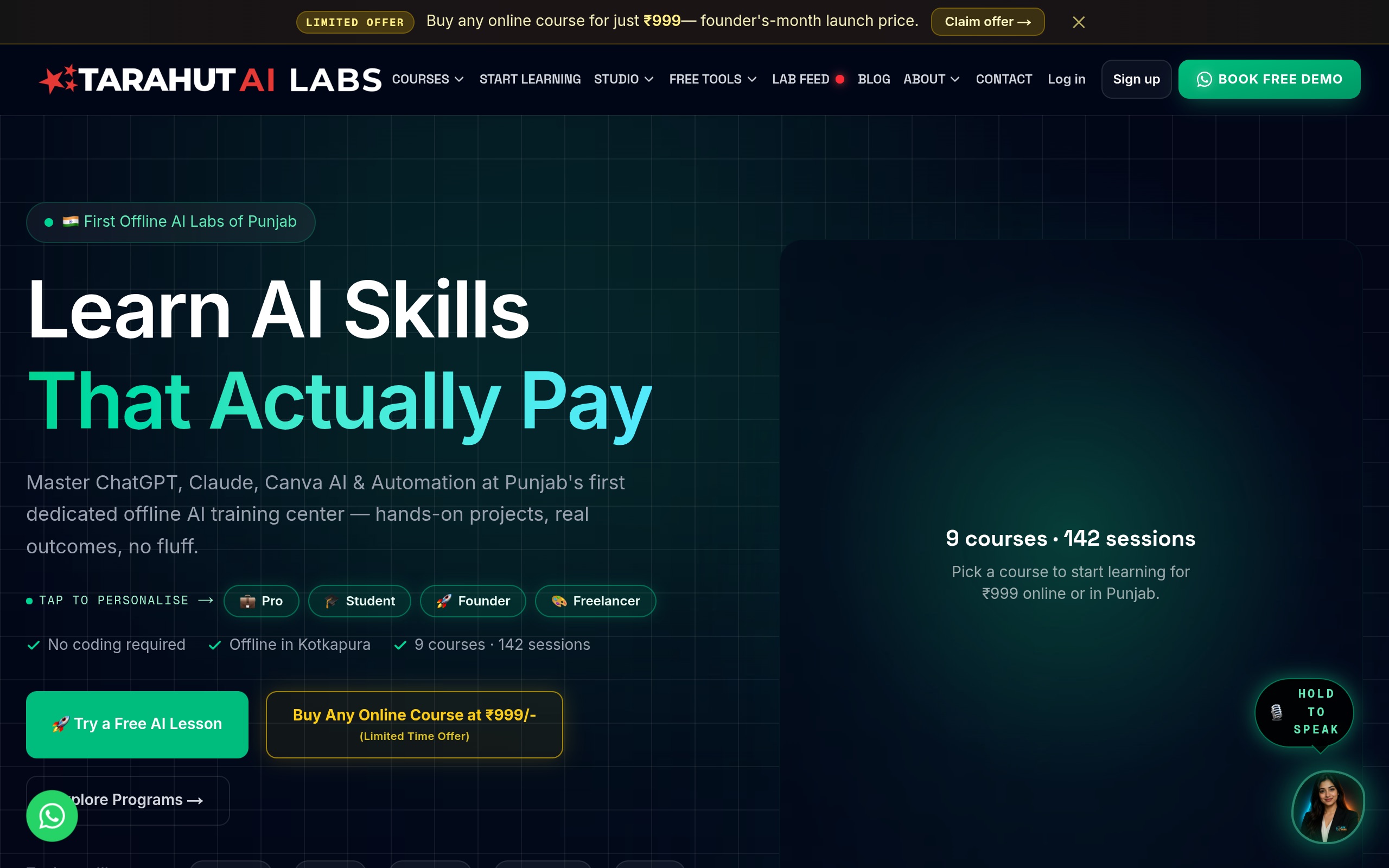Click 'Tap to Personalise' label
This screenshot has width=1389, height=868.
tap(113, 601)
